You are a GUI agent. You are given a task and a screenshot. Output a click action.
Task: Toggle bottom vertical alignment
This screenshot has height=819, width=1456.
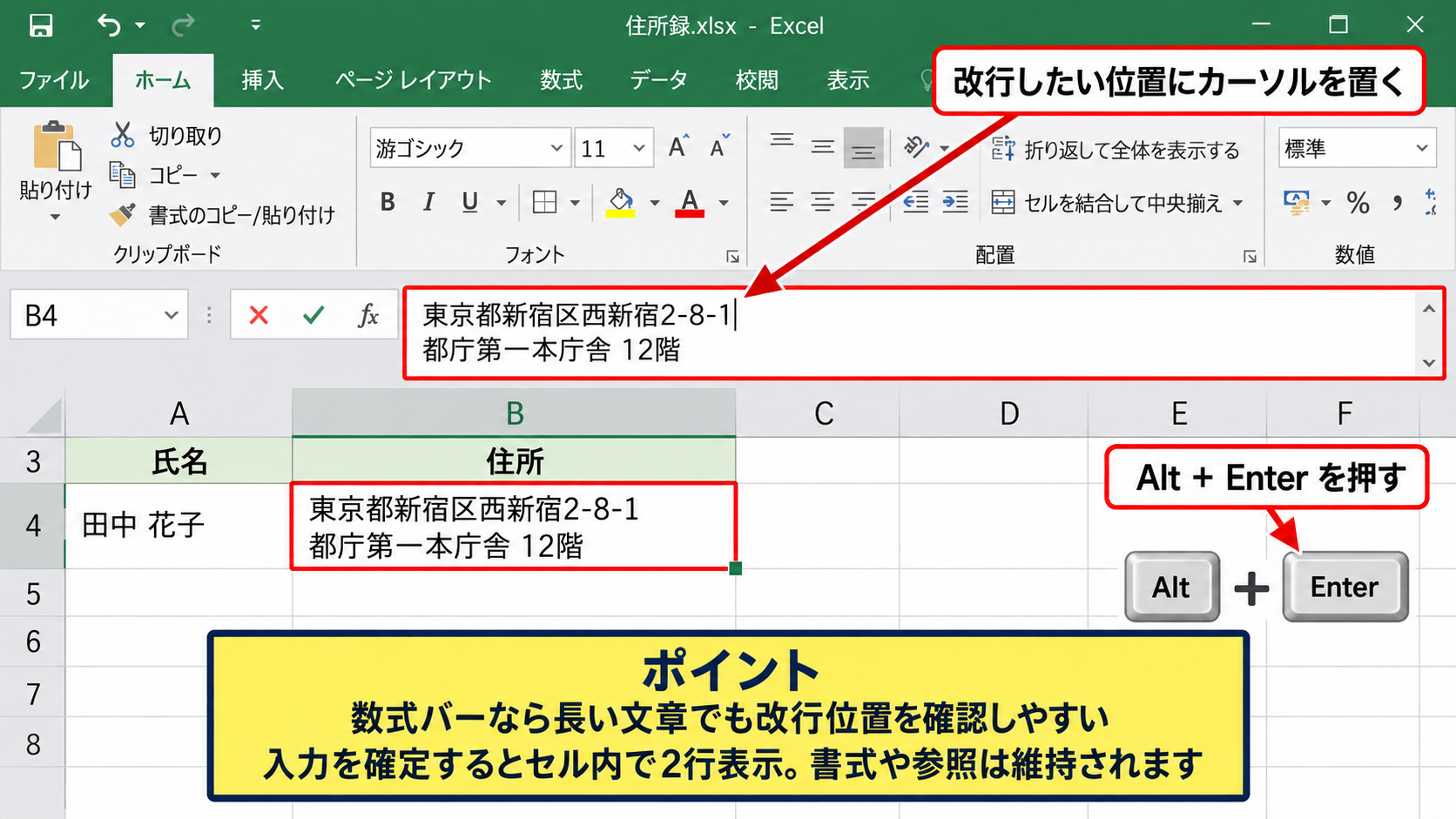[x=863, y=147]
